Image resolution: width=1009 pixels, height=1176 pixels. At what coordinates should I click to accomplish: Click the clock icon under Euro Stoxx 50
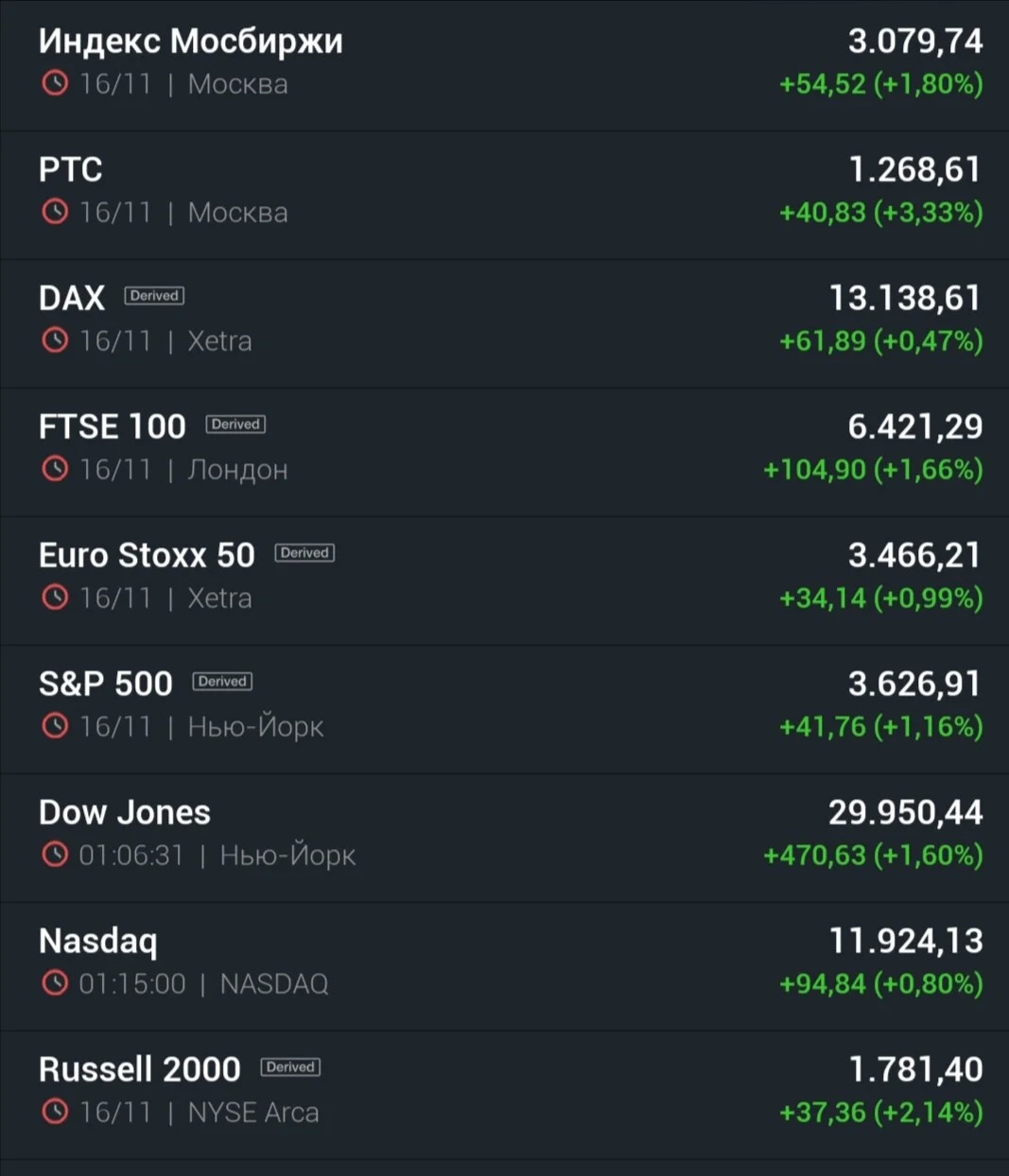tap(55, 597)
